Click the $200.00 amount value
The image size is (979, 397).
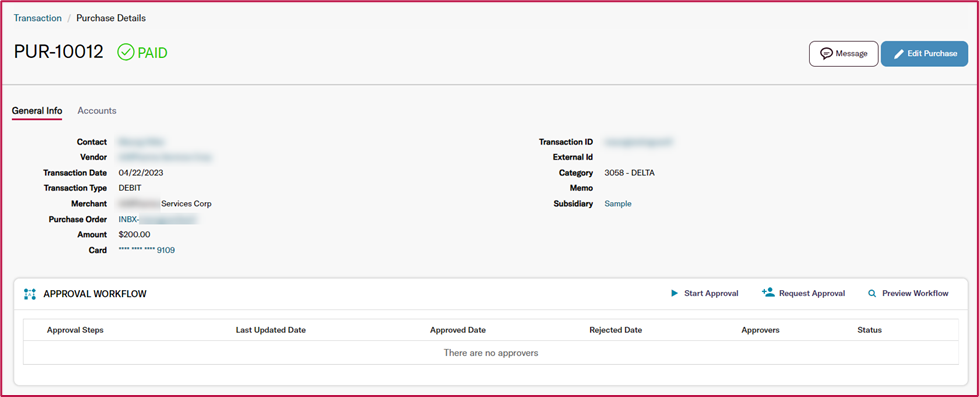pyautogui.click(x=134, y=235)
